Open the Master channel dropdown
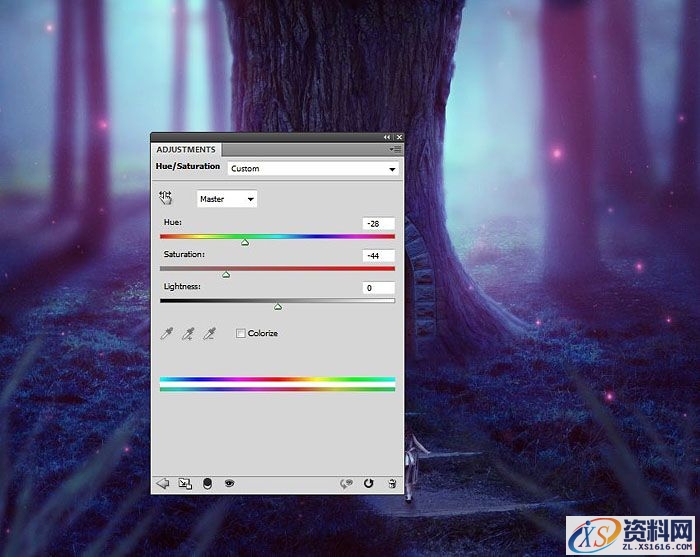Image resolution: width=700 pixels, height=557 pixels. tap(227, 199)
